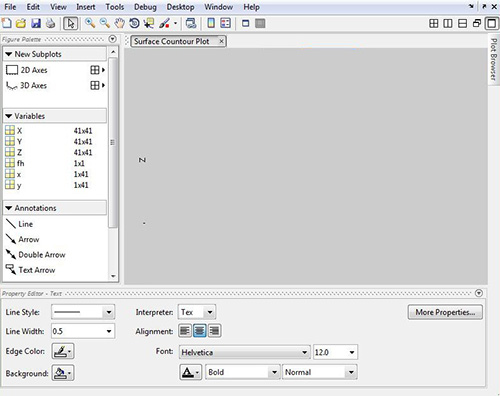Image resolution: width=500 pixels, height=396 pixels.
Task: Show plot tools and dock figure icon
Action: tap(260, 23)
